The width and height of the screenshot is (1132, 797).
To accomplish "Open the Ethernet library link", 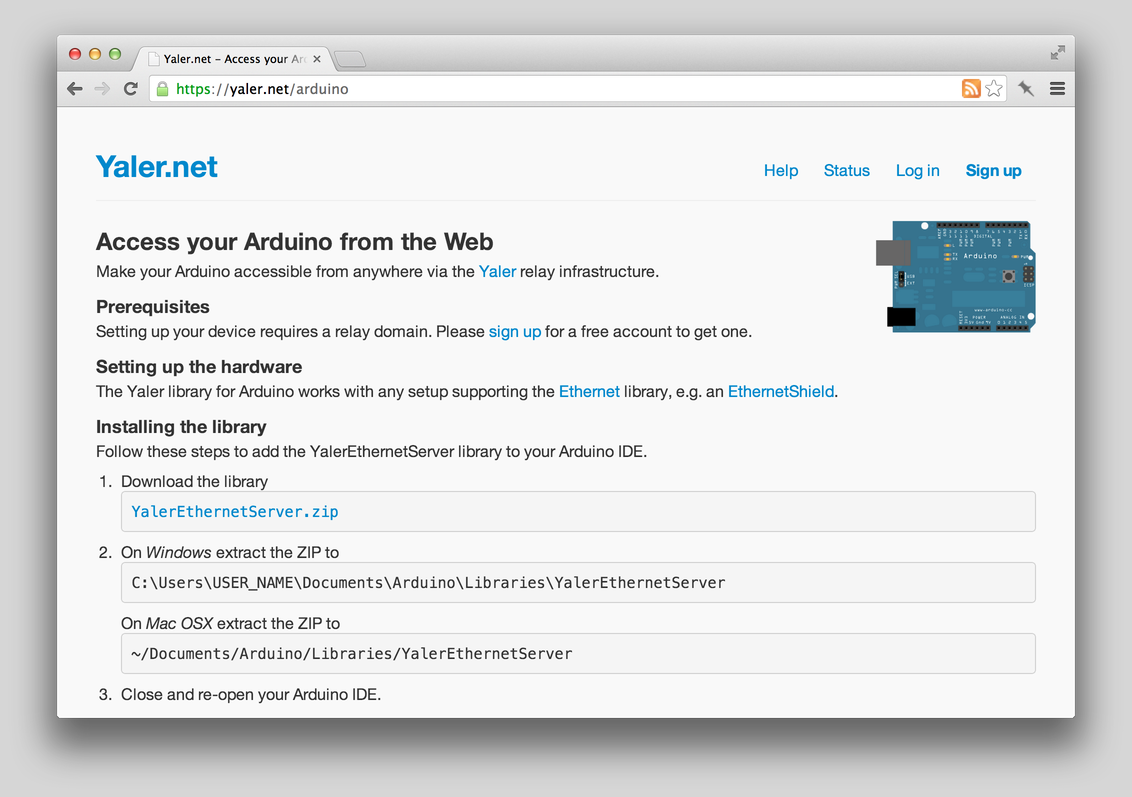I will [589, 391].
